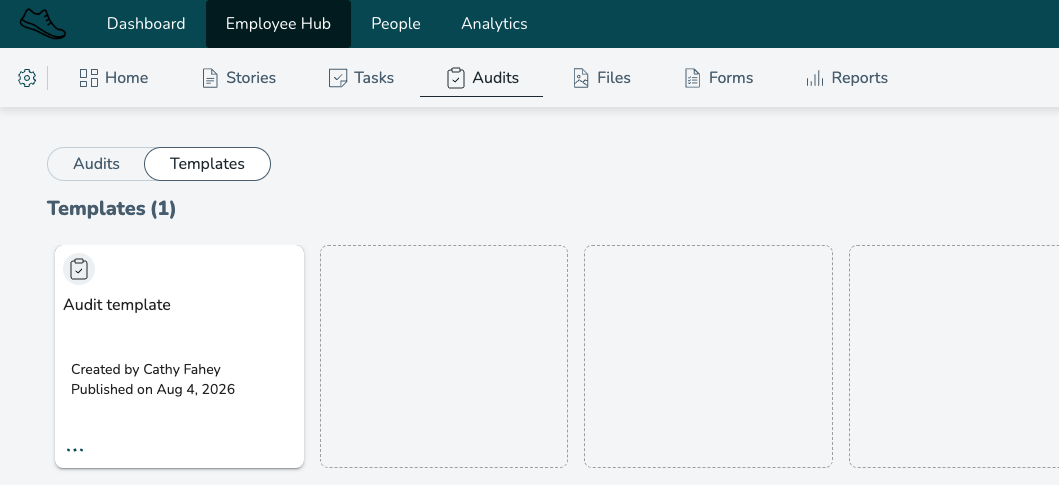Open the People menu item

396,24
